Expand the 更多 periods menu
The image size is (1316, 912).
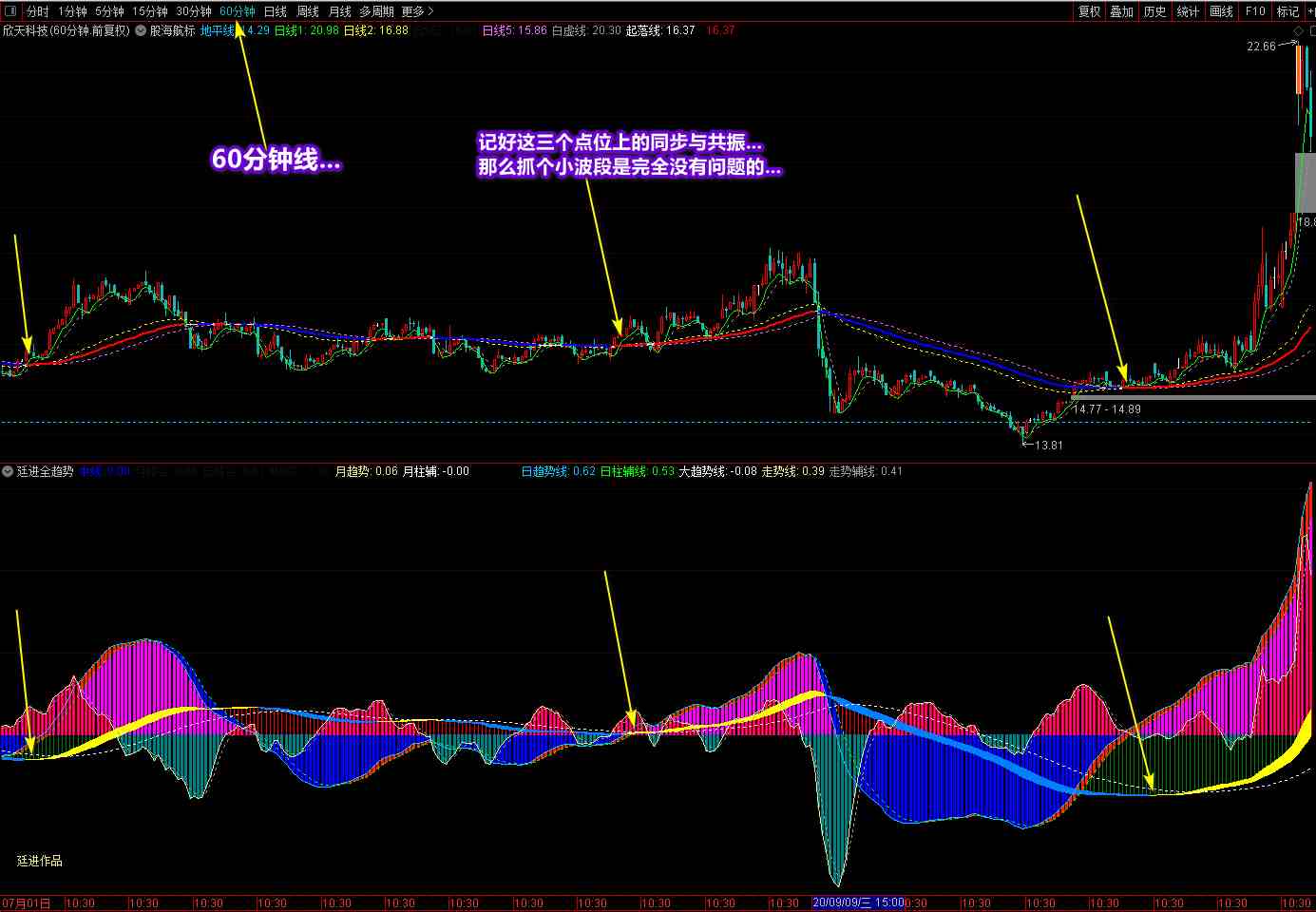pyautogui.click(x=417, y=11)
